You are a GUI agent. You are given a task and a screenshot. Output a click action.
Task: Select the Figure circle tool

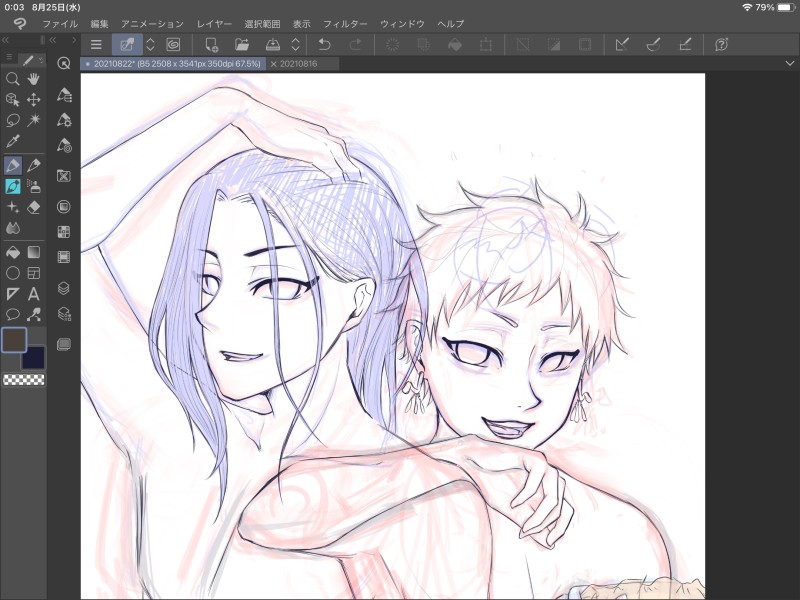(x=13, y=273)
